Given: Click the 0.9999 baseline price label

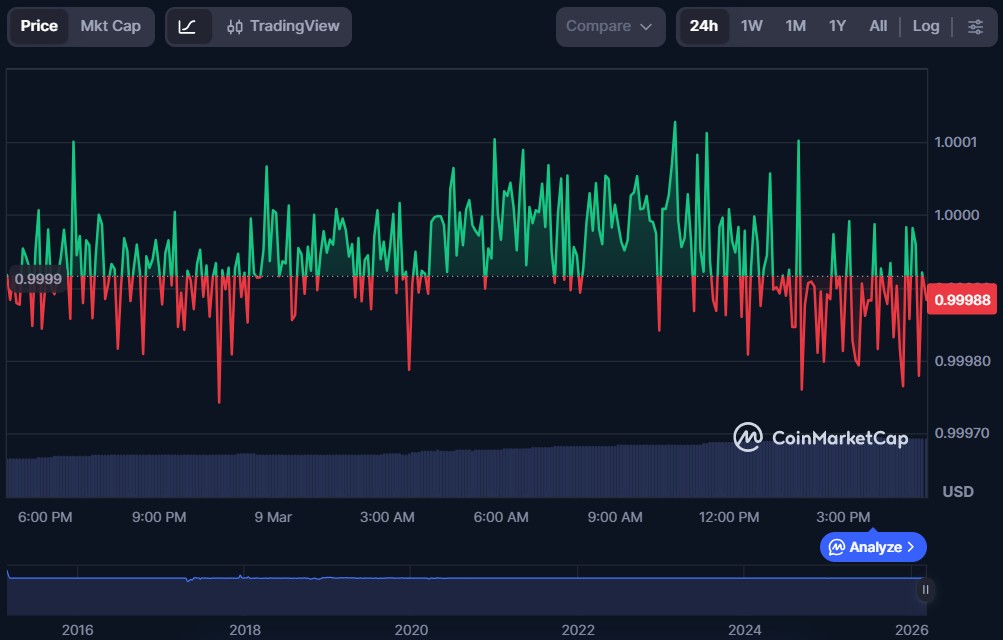Looking at the screenshot, I should pos(38,279).
